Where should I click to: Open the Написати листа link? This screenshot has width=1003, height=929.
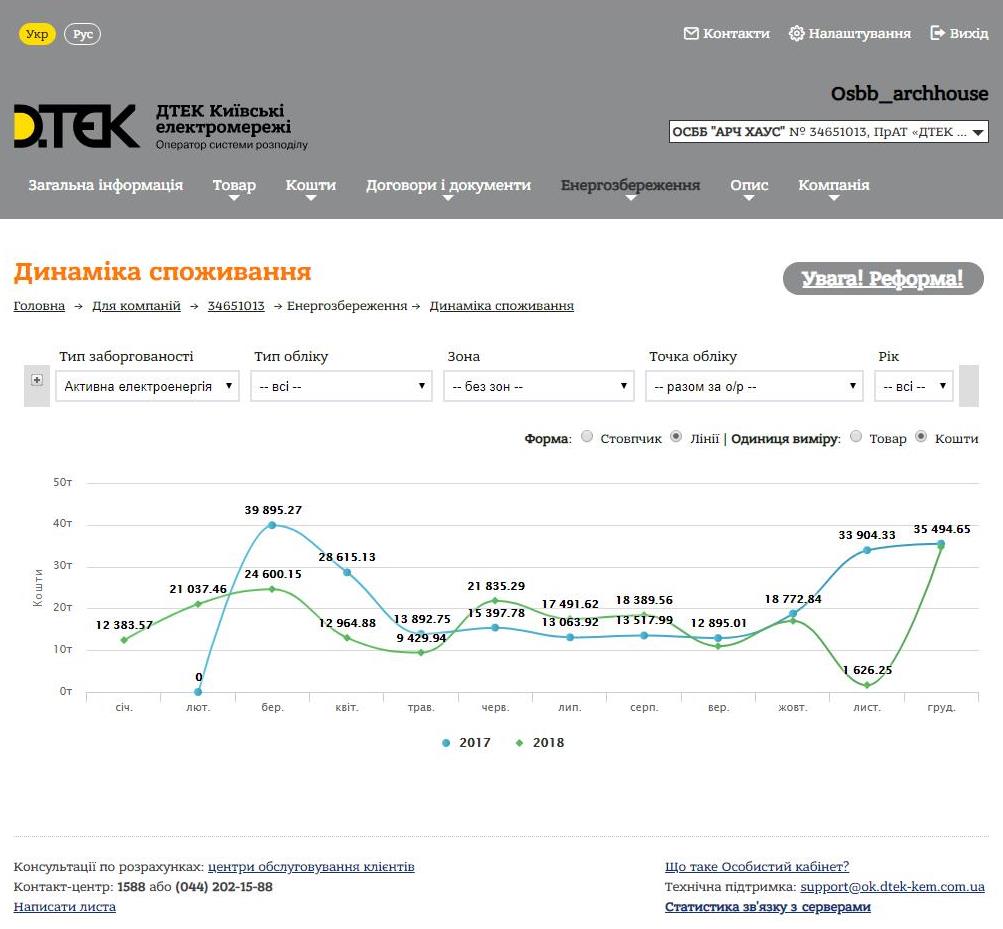point(65,907)
